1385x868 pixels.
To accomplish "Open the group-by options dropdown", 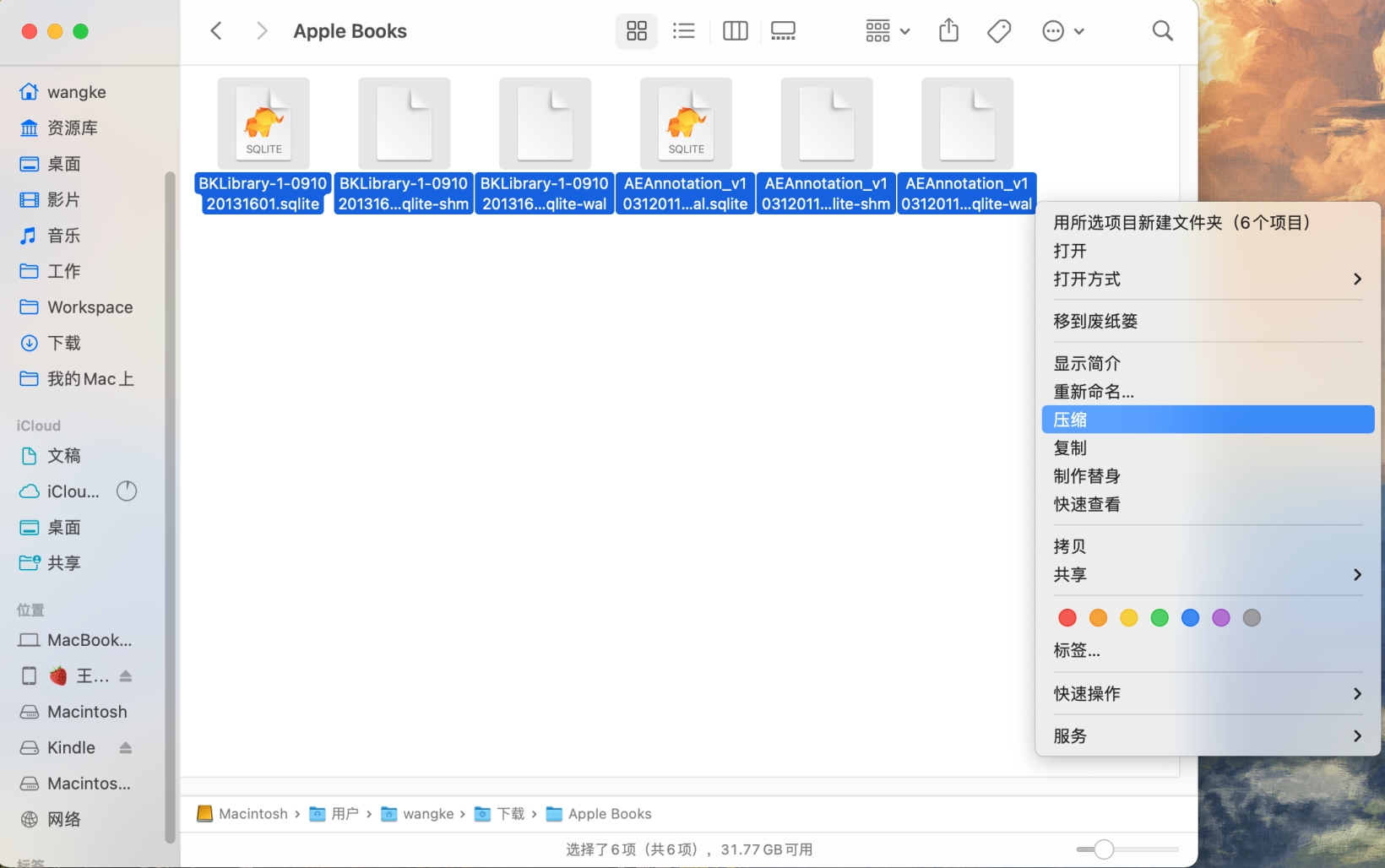I will coord(887,31).
